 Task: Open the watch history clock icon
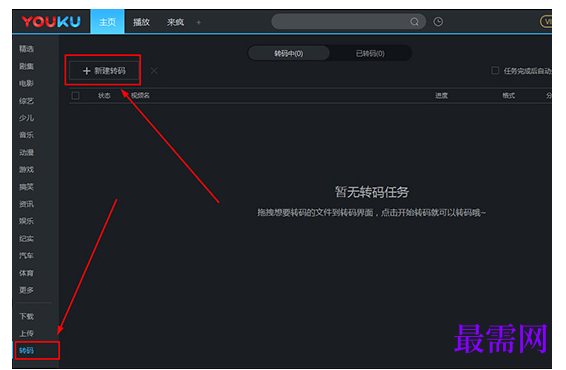(438, 22)
